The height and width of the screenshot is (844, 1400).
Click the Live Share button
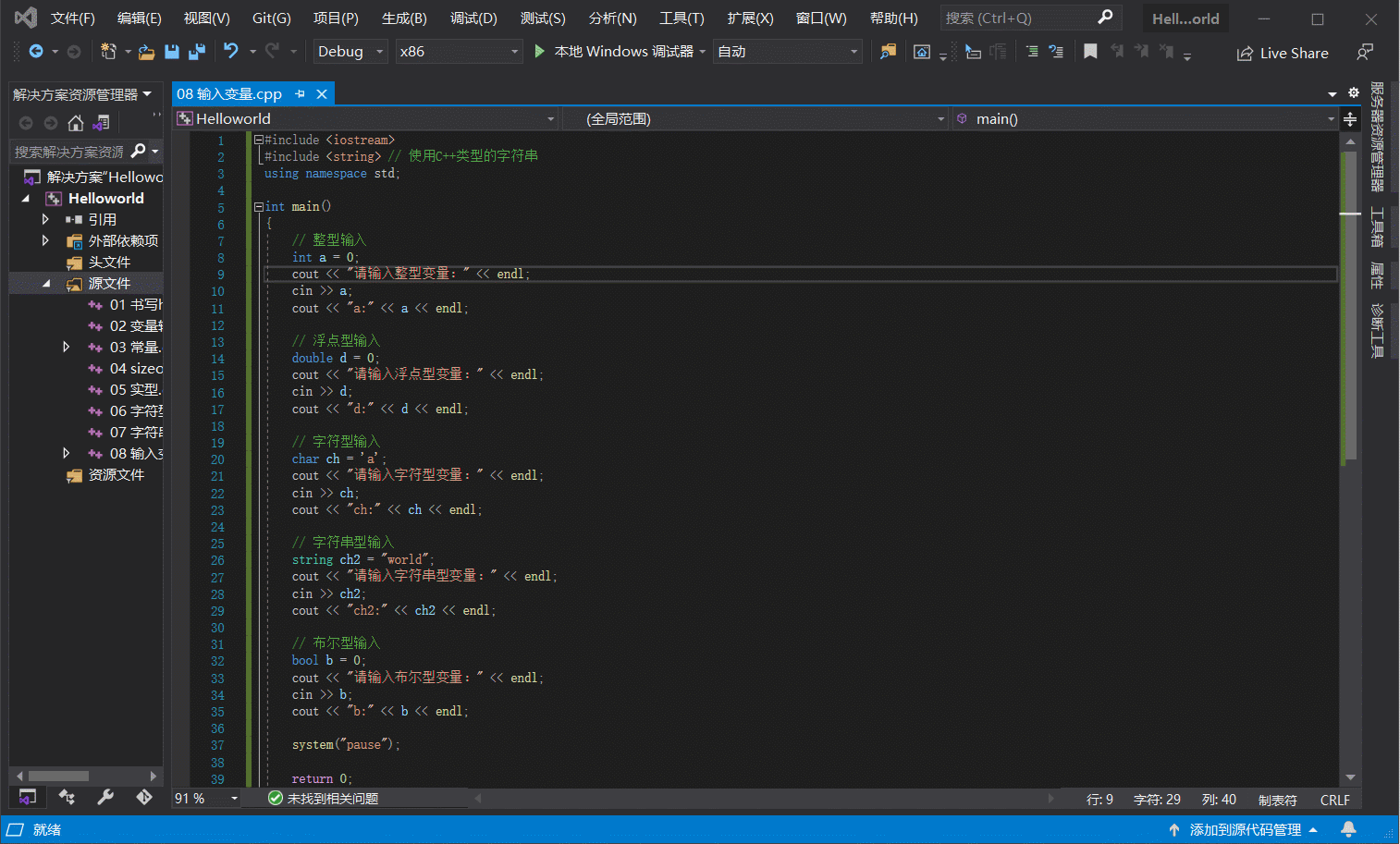click(1283, 54)
